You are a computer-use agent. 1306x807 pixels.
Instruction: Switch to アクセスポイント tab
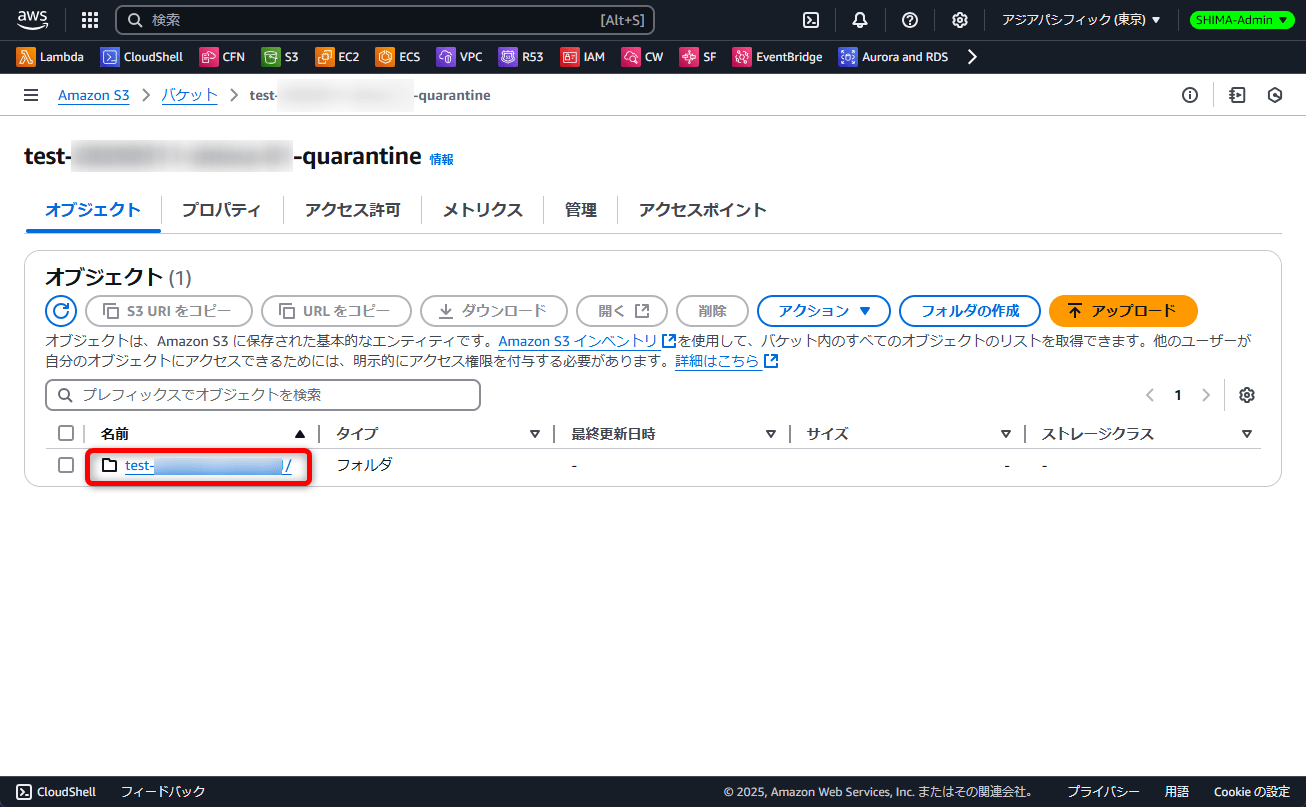click(x=702, y=210)
